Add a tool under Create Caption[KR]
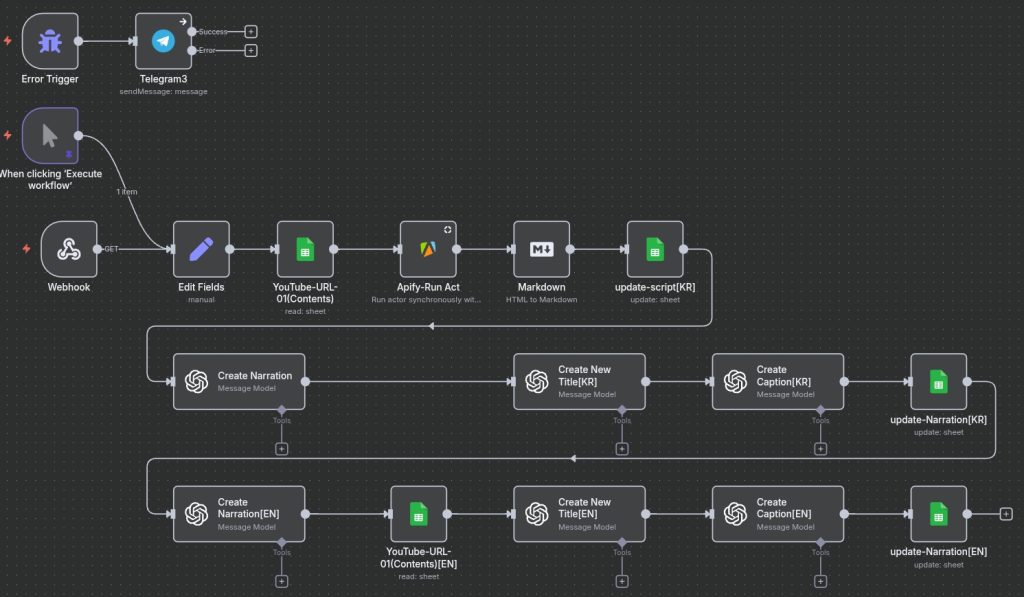1024x597 pixels. 821,448
